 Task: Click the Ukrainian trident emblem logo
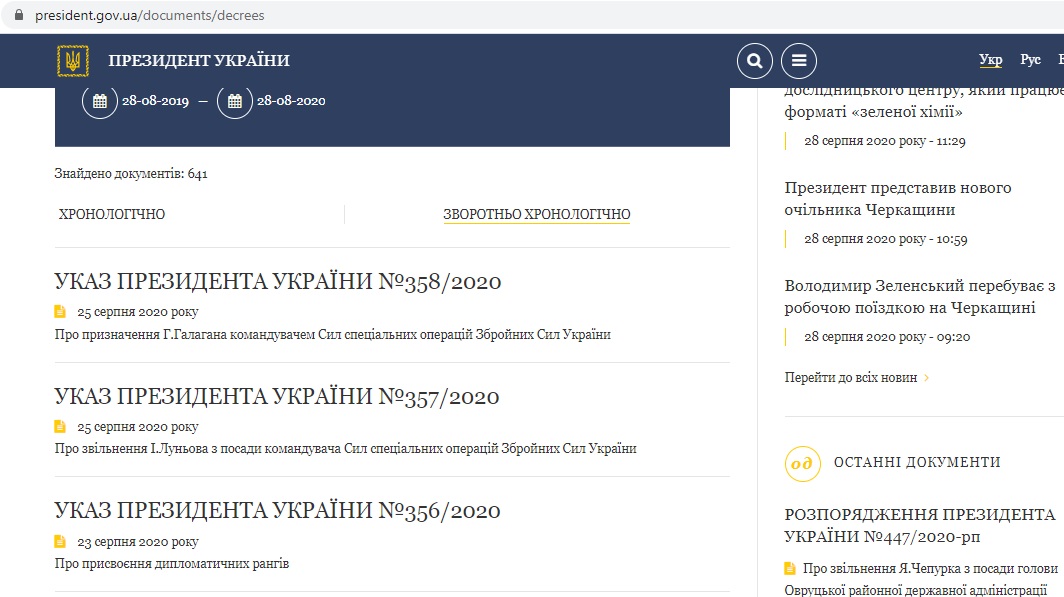tap(73, 60)
